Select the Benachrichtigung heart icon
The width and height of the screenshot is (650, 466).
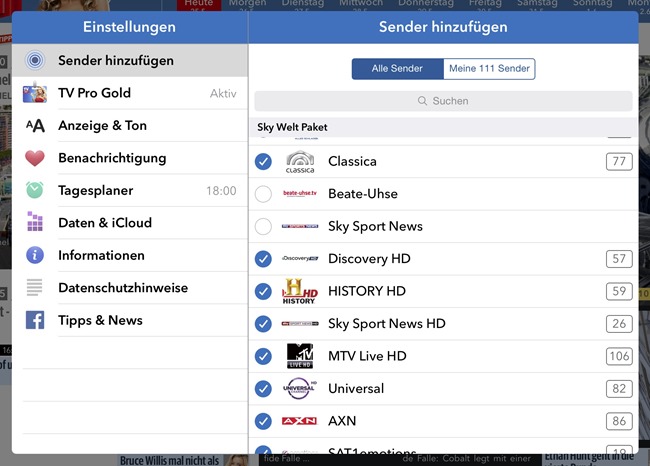[35, 158]
